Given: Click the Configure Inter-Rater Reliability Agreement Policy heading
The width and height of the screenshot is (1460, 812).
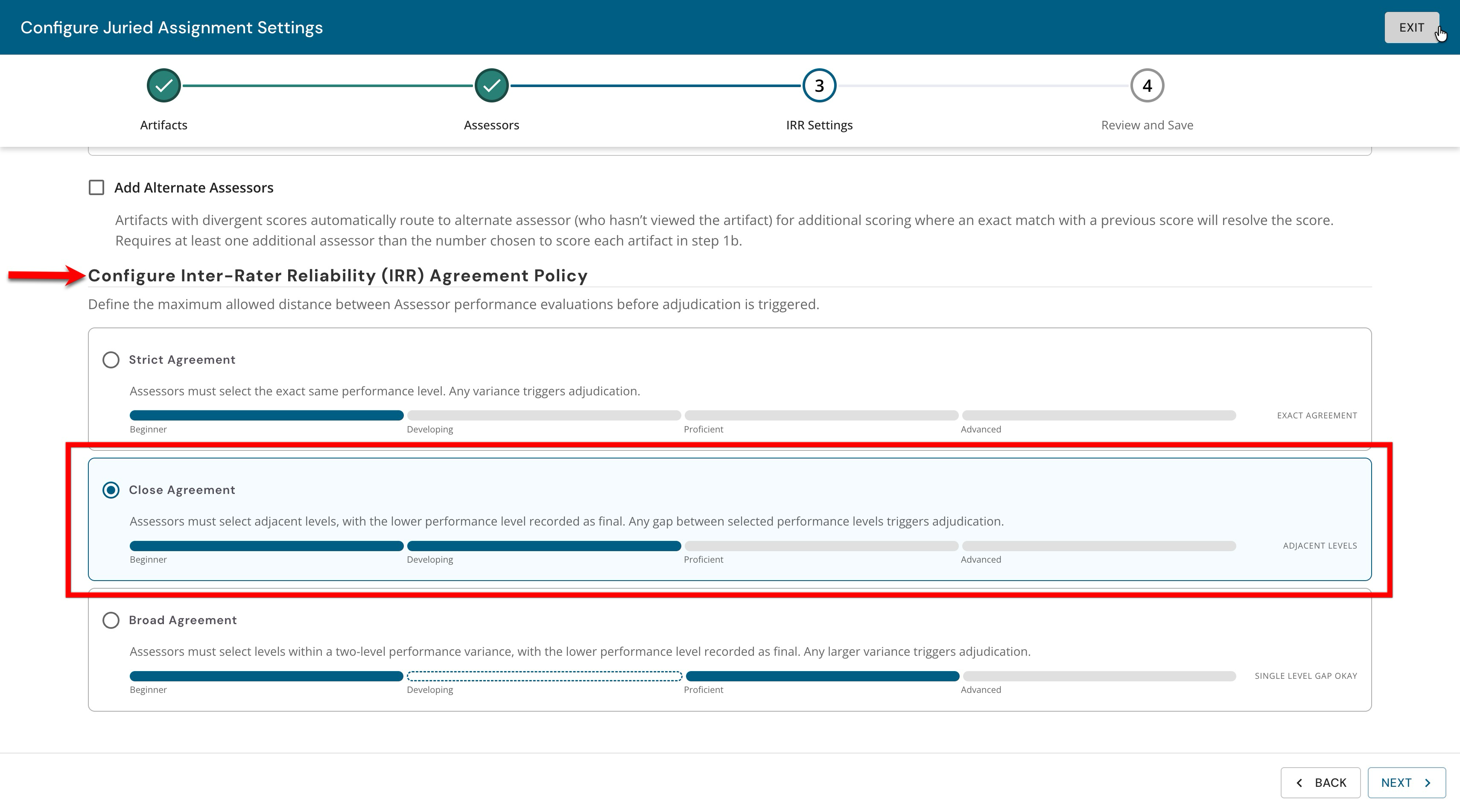Looking at the screenshot, I should tap(338, 276).
